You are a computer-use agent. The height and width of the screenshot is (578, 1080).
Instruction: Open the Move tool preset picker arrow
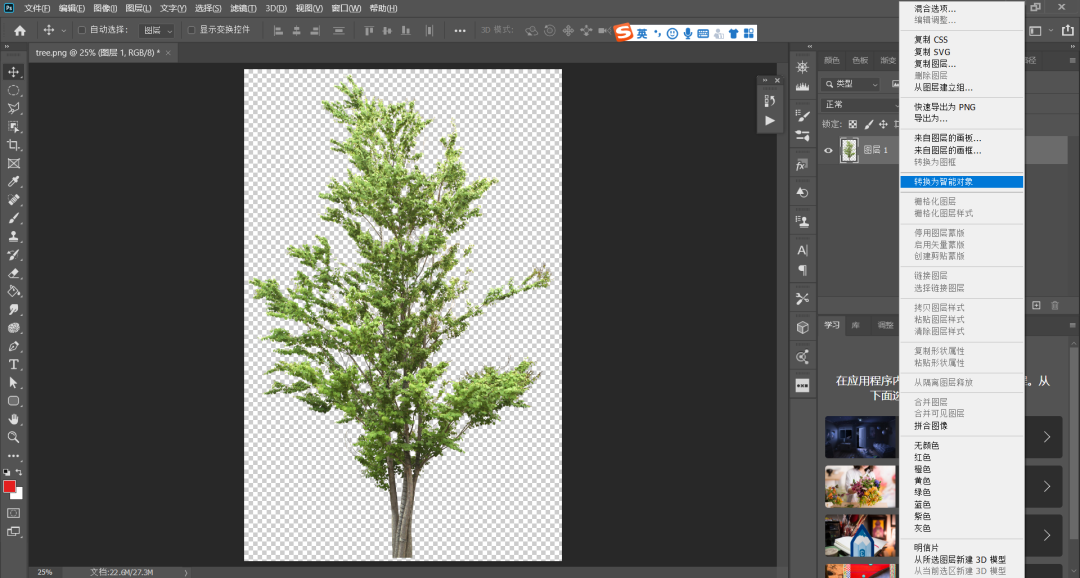coord(63,30)
